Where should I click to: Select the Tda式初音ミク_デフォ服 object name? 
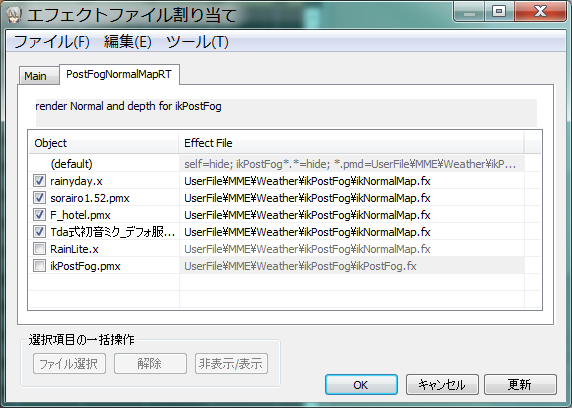[113, 232]
